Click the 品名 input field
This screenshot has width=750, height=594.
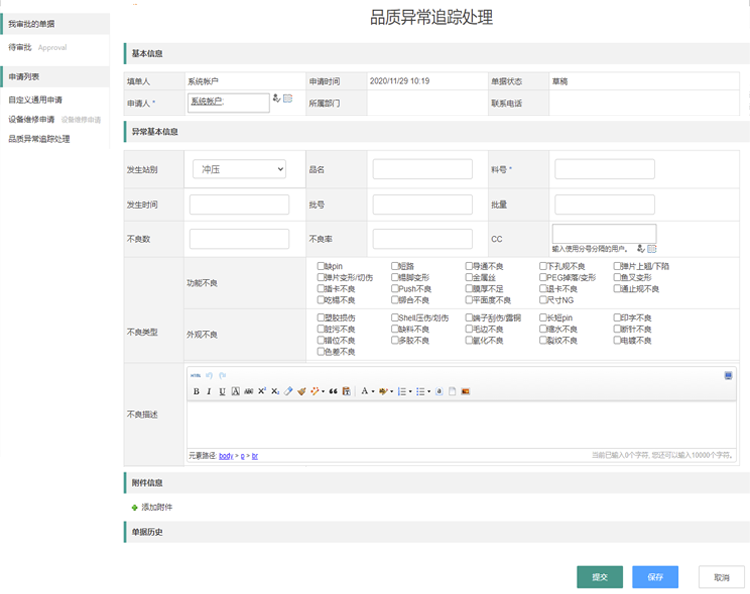click(x=422, y=169)
